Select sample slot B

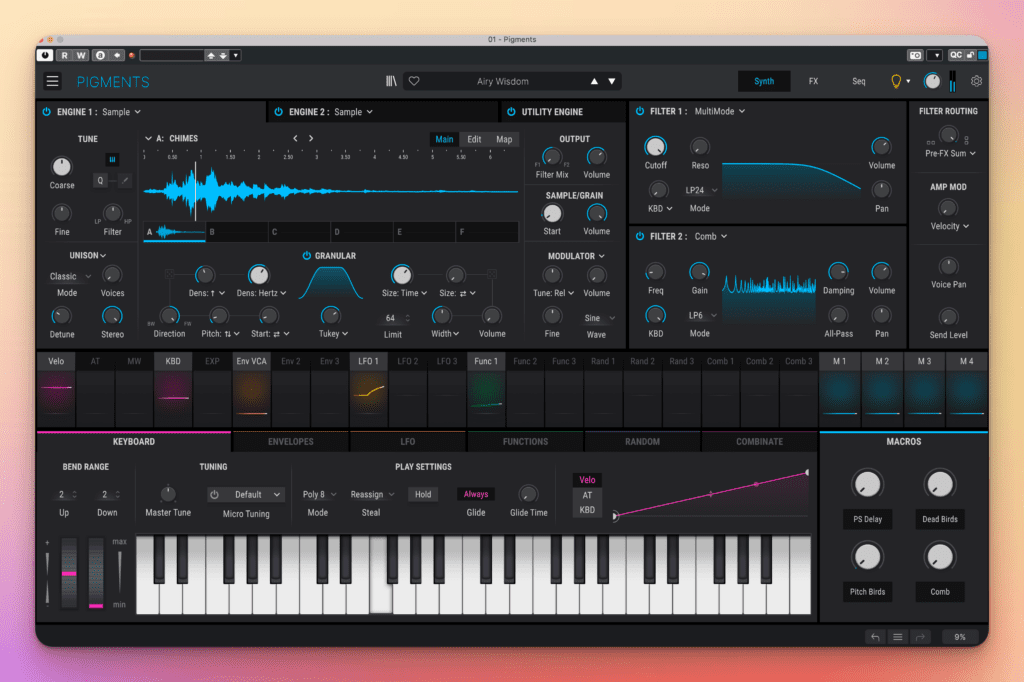pyautogui.click(x=236, y=232)
